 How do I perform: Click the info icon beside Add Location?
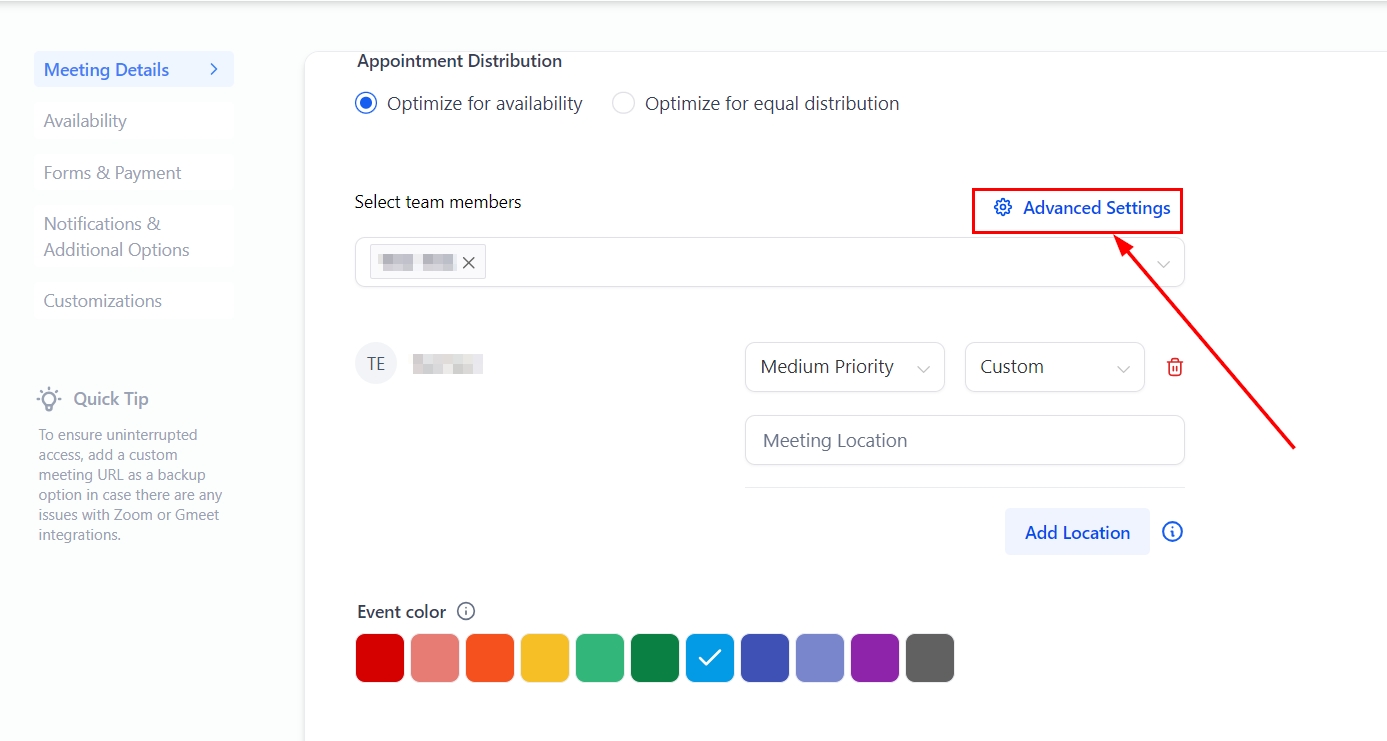coord(1173,532)
